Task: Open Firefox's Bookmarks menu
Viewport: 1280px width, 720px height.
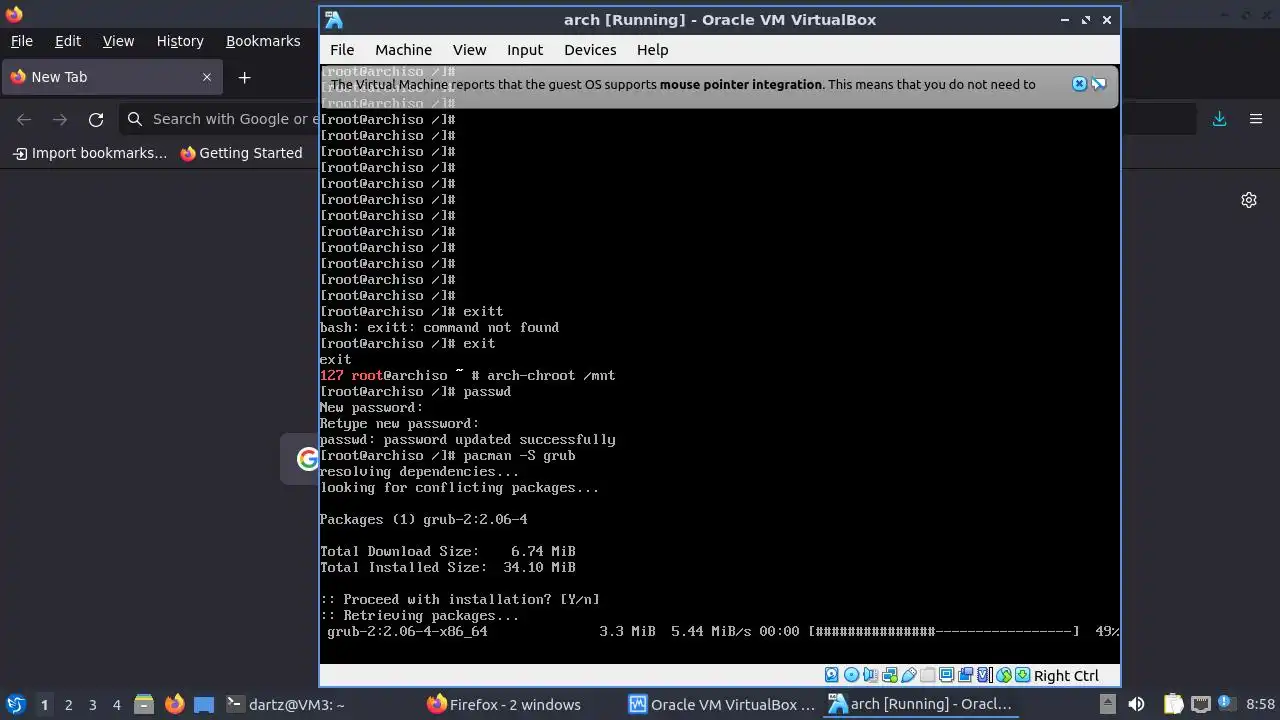Action: 263,41
